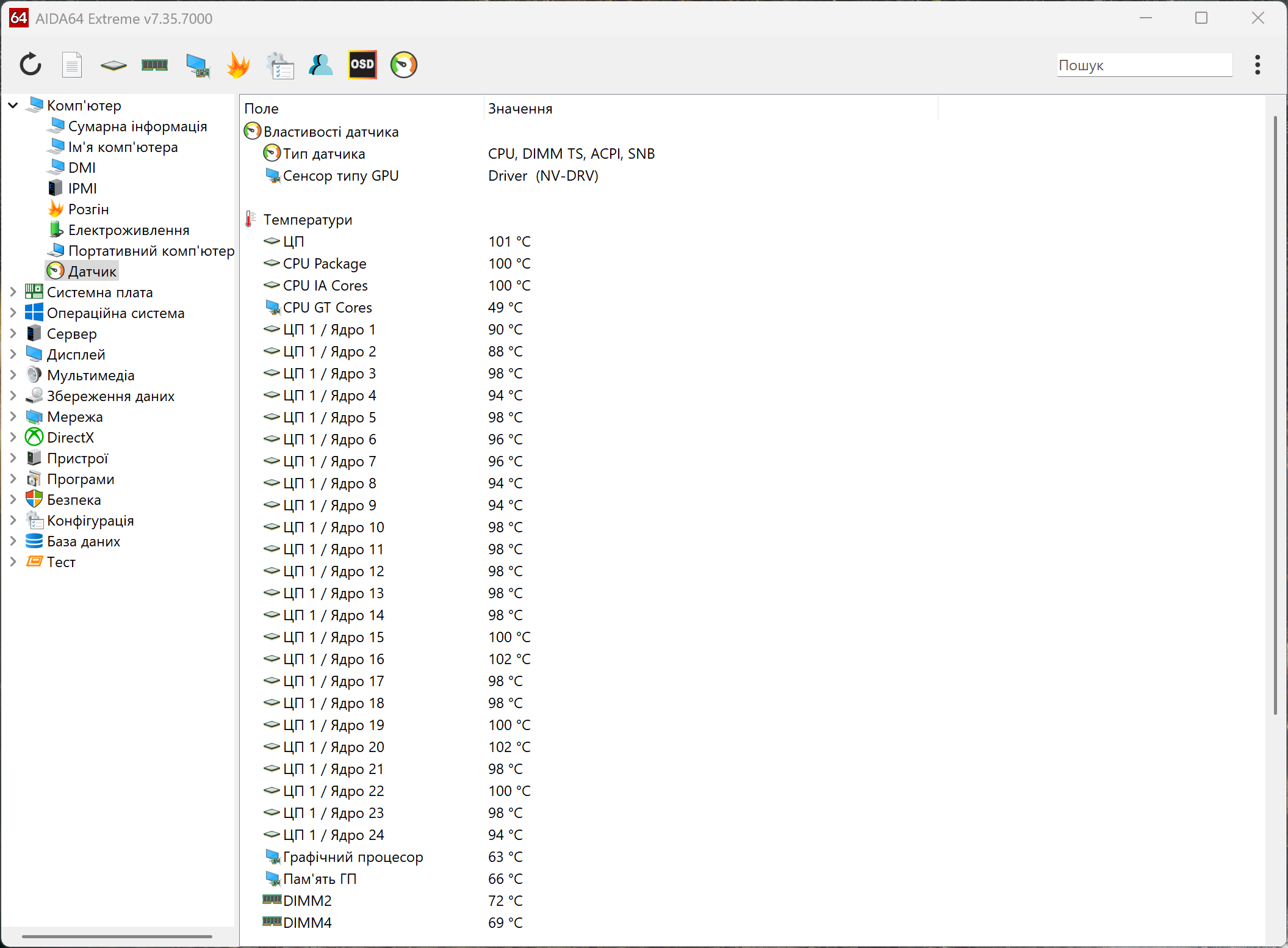Viewport: 1288px width, 948px height.
Task: Open the IPMI tree item
Action: pos(82,189)
